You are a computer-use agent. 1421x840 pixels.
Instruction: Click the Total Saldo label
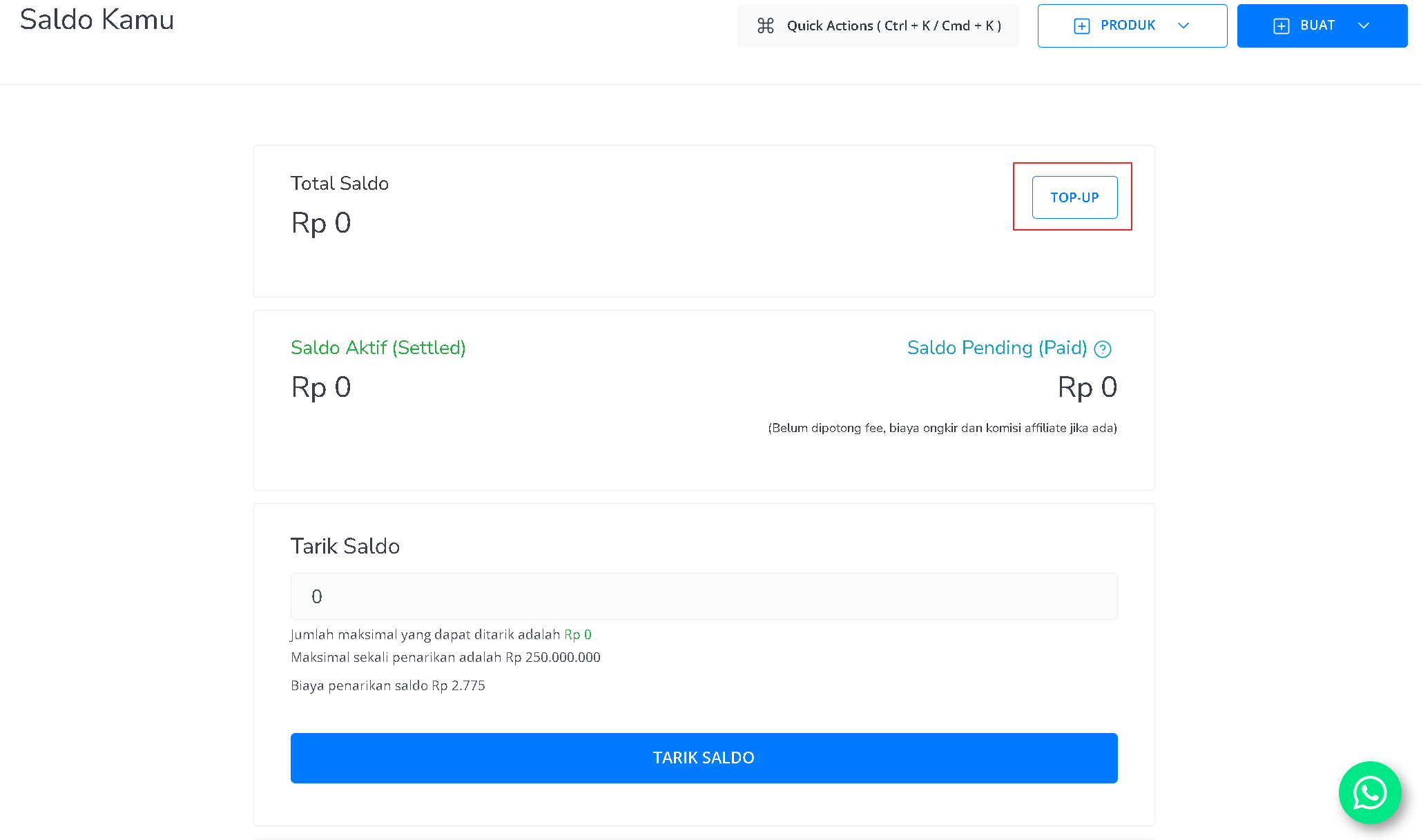340,184
